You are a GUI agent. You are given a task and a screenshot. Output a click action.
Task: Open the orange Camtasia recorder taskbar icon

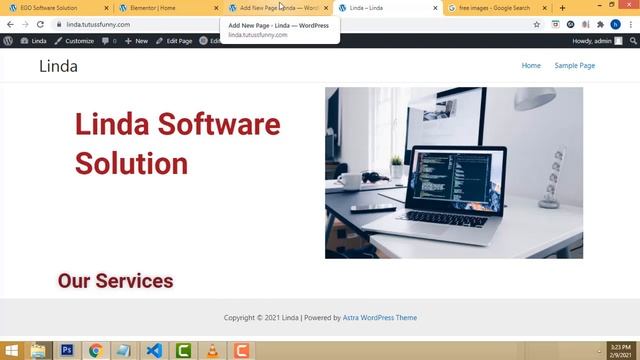click(x=241, y=351)
